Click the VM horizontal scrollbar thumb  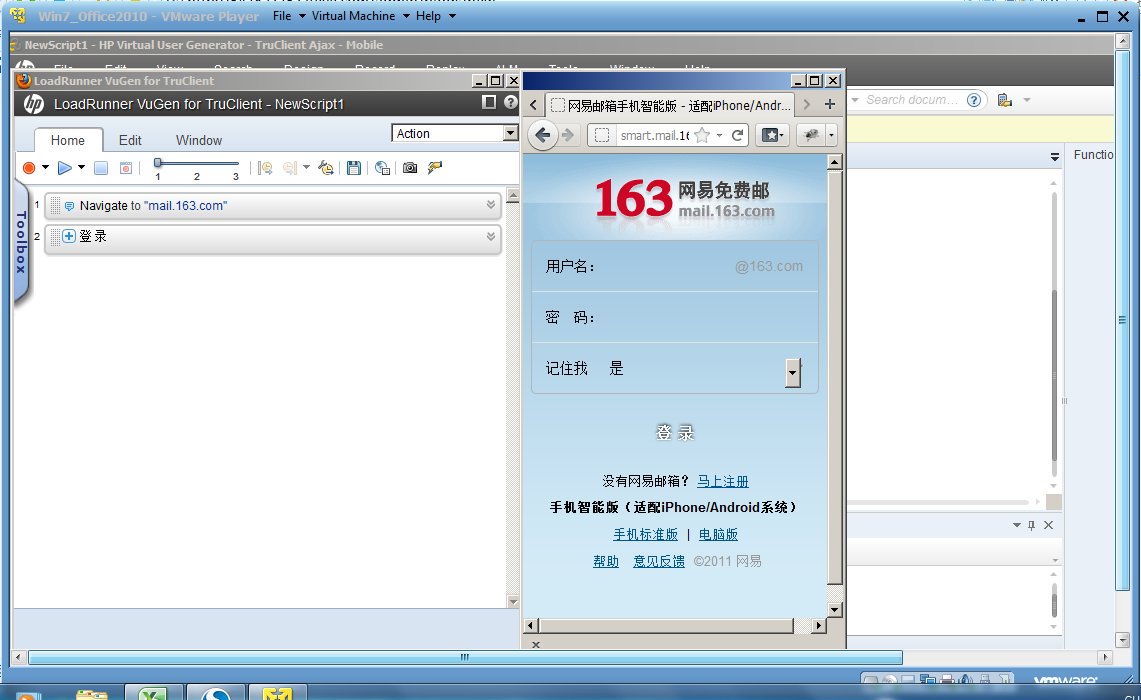465,657
